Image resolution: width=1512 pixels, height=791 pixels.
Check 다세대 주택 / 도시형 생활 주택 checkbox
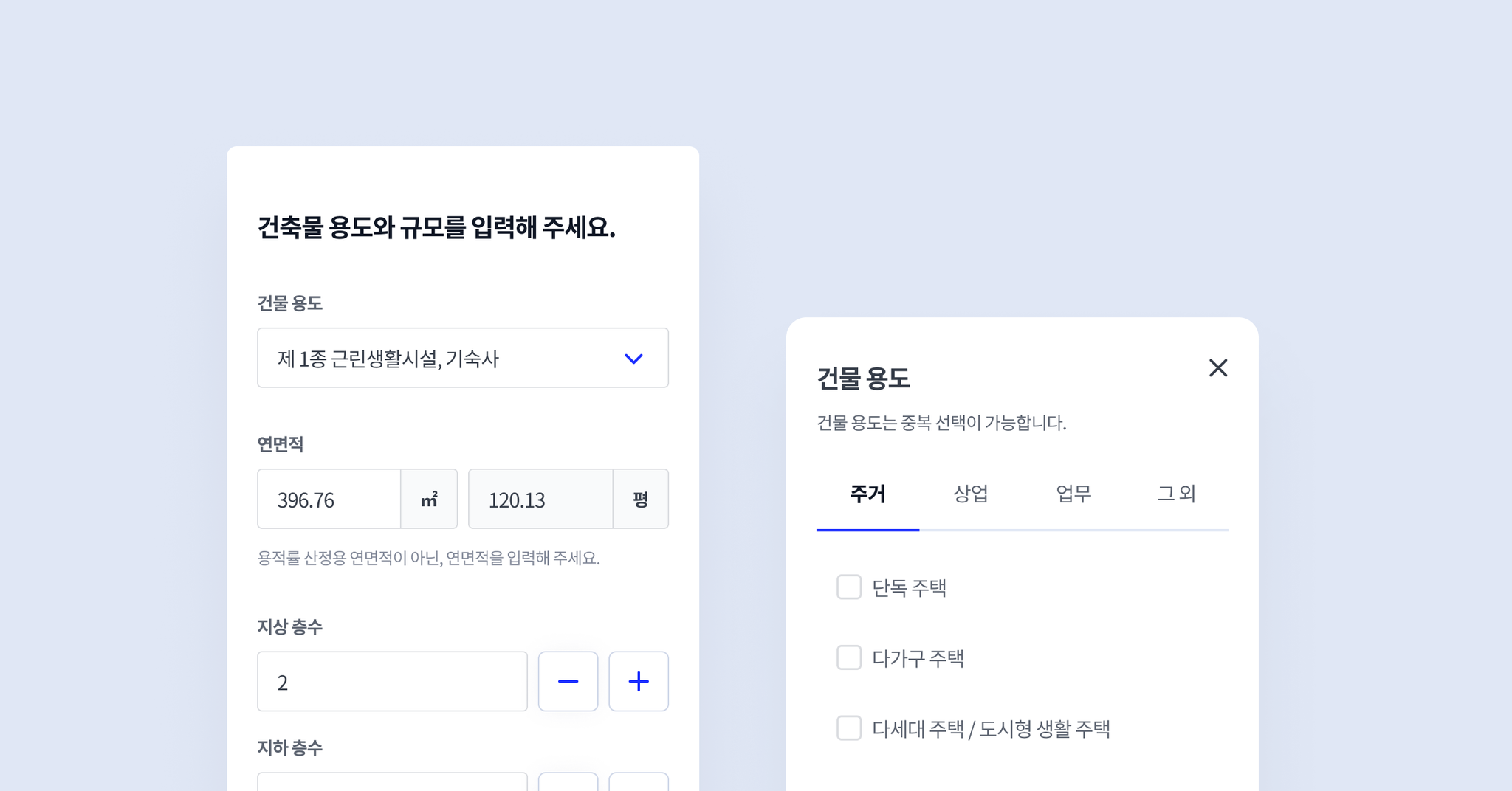[849, 728]
